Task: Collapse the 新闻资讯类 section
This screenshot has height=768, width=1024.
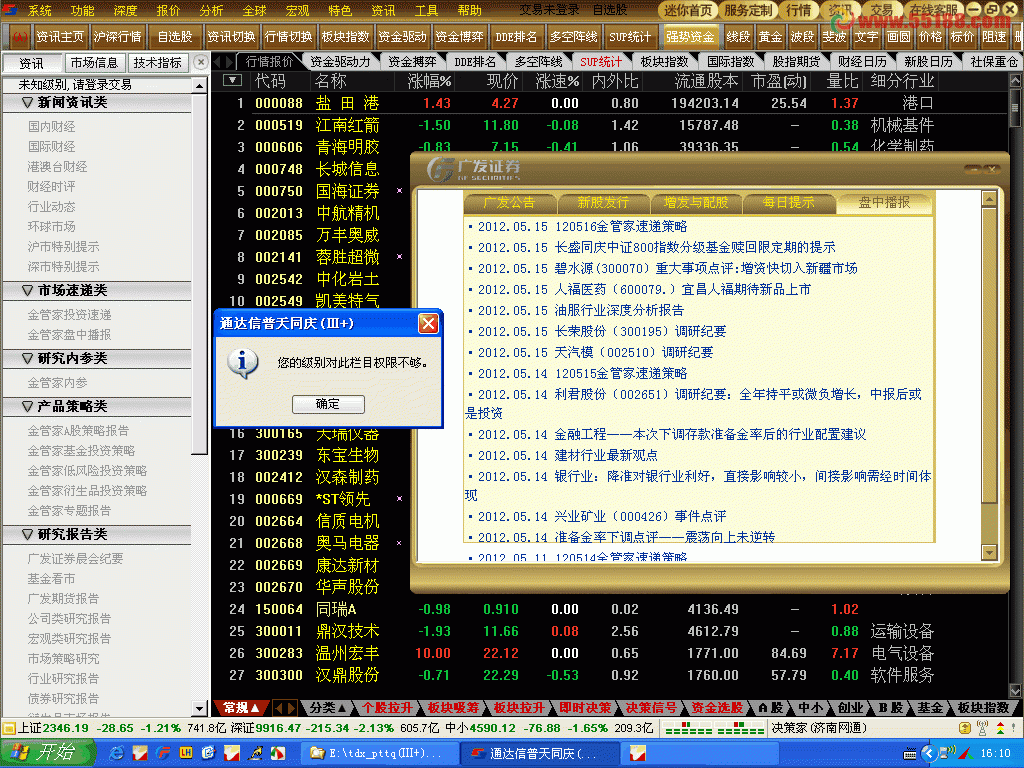Action: (28, 103)
